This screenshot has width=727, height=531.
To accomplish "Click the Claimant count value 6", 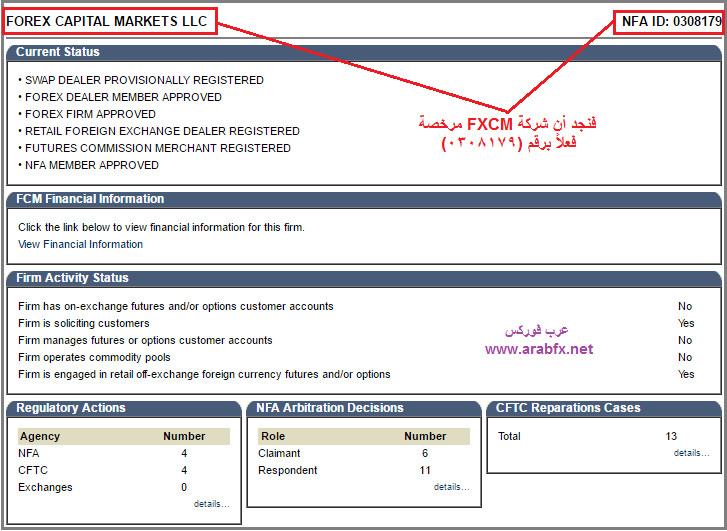I will (x=425, y=454).
